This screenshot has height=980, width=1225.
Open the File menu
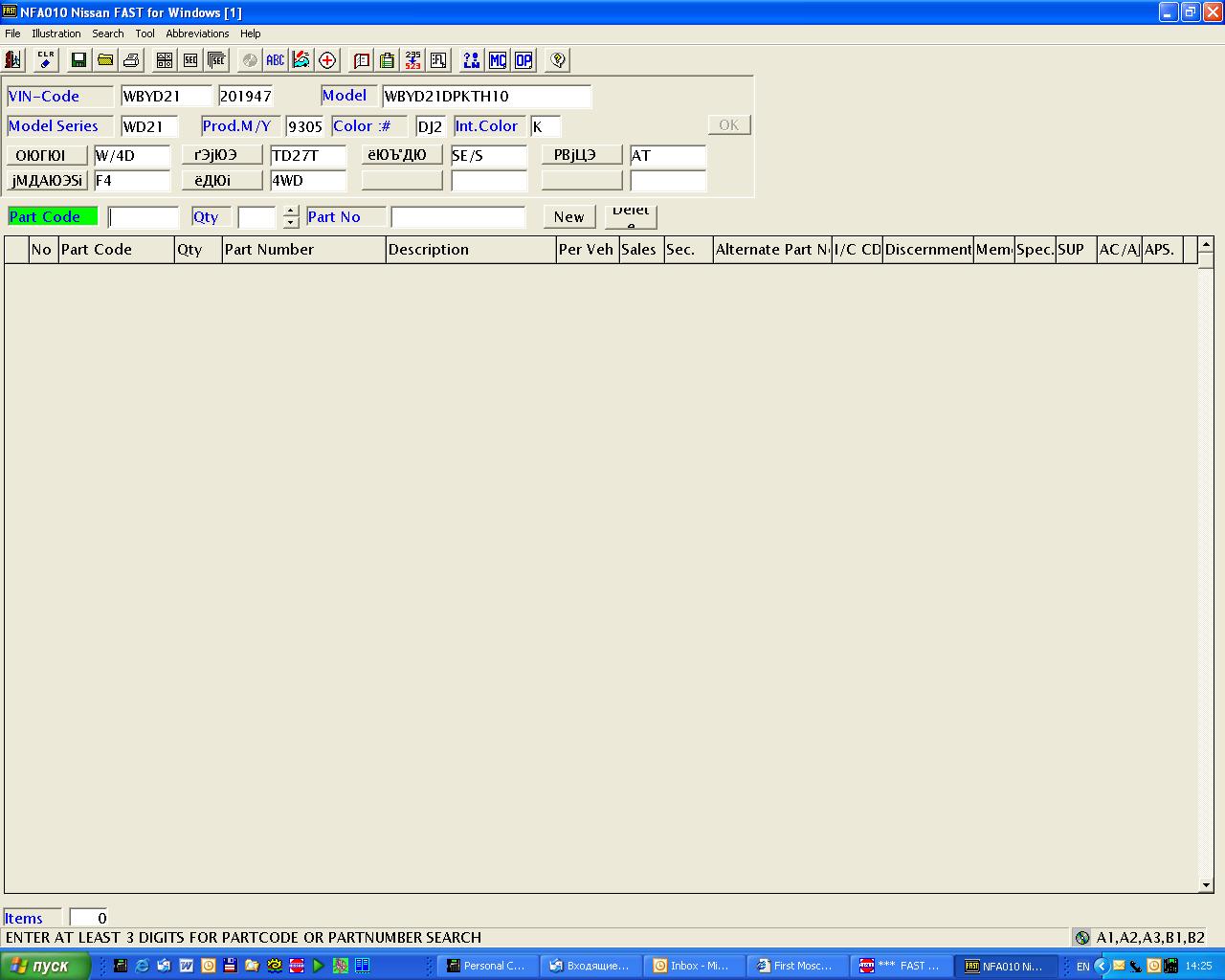coord(12,33)
